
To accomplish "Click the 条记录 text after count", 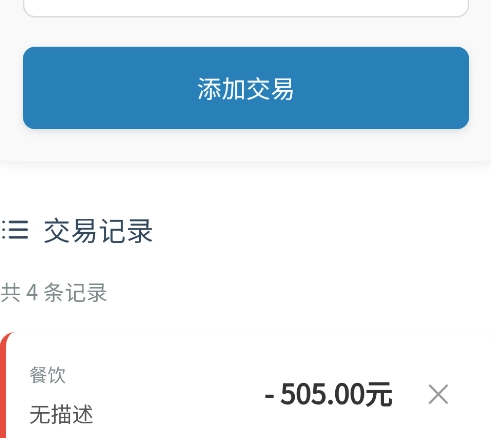I will click(x=75, y=292).
